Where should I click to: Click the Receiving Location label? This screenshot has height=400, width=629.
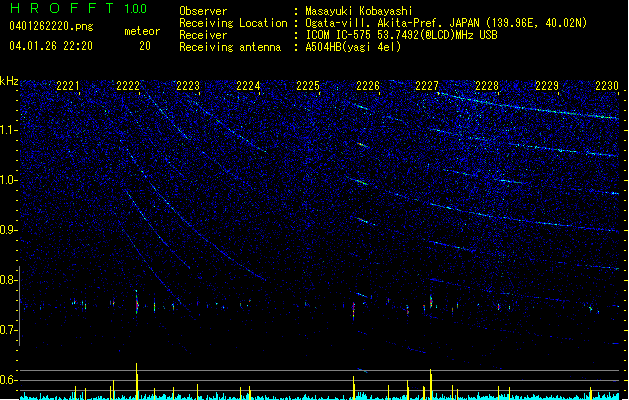[233, 23]
